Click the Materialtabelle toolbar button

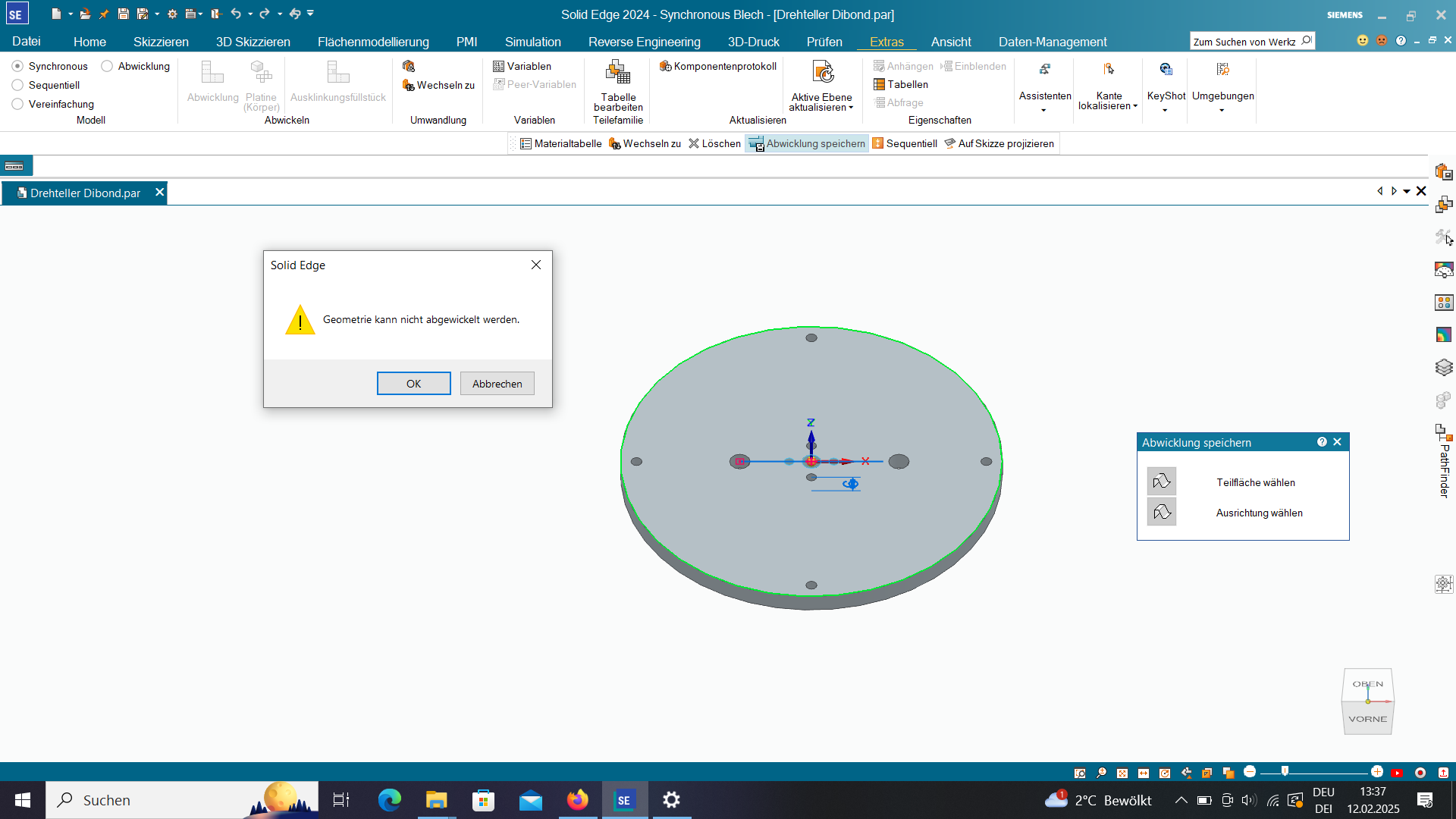click(560, 143)
